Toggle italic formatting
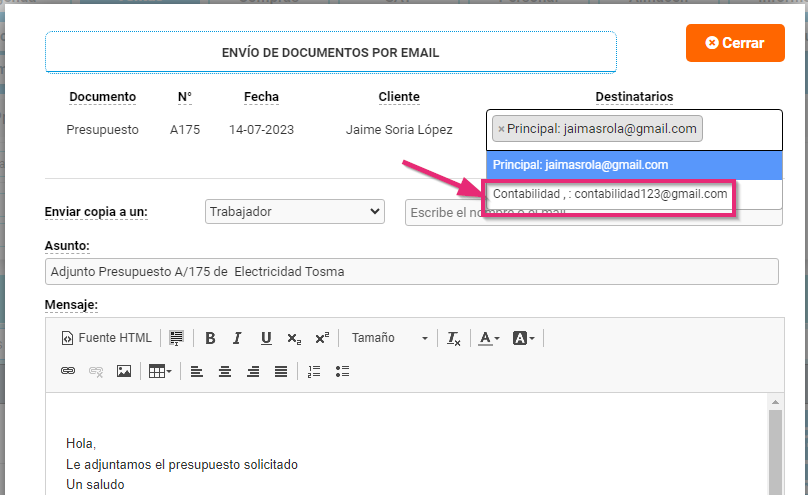808x495 pixels. point(237,338)
